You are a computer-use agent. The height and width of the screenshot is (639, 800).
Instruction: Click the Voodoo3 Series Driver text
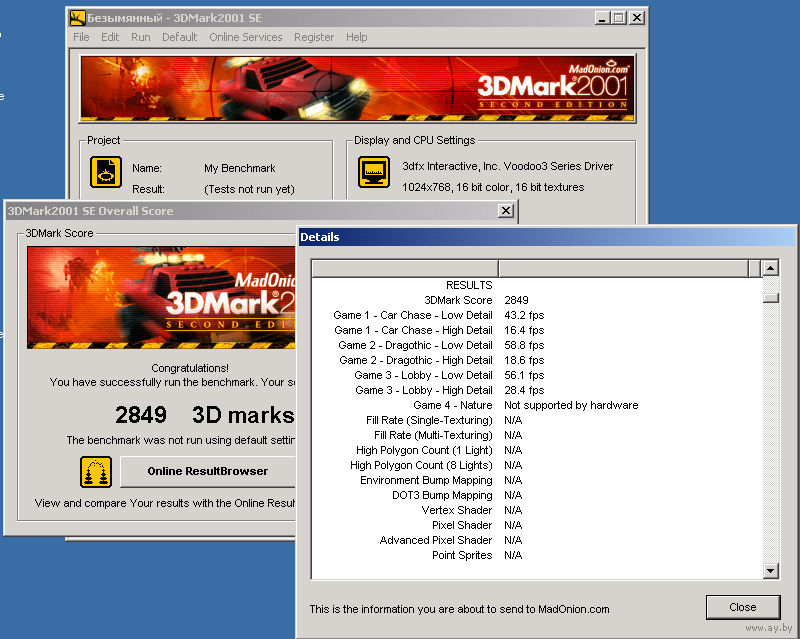point(507,166)
